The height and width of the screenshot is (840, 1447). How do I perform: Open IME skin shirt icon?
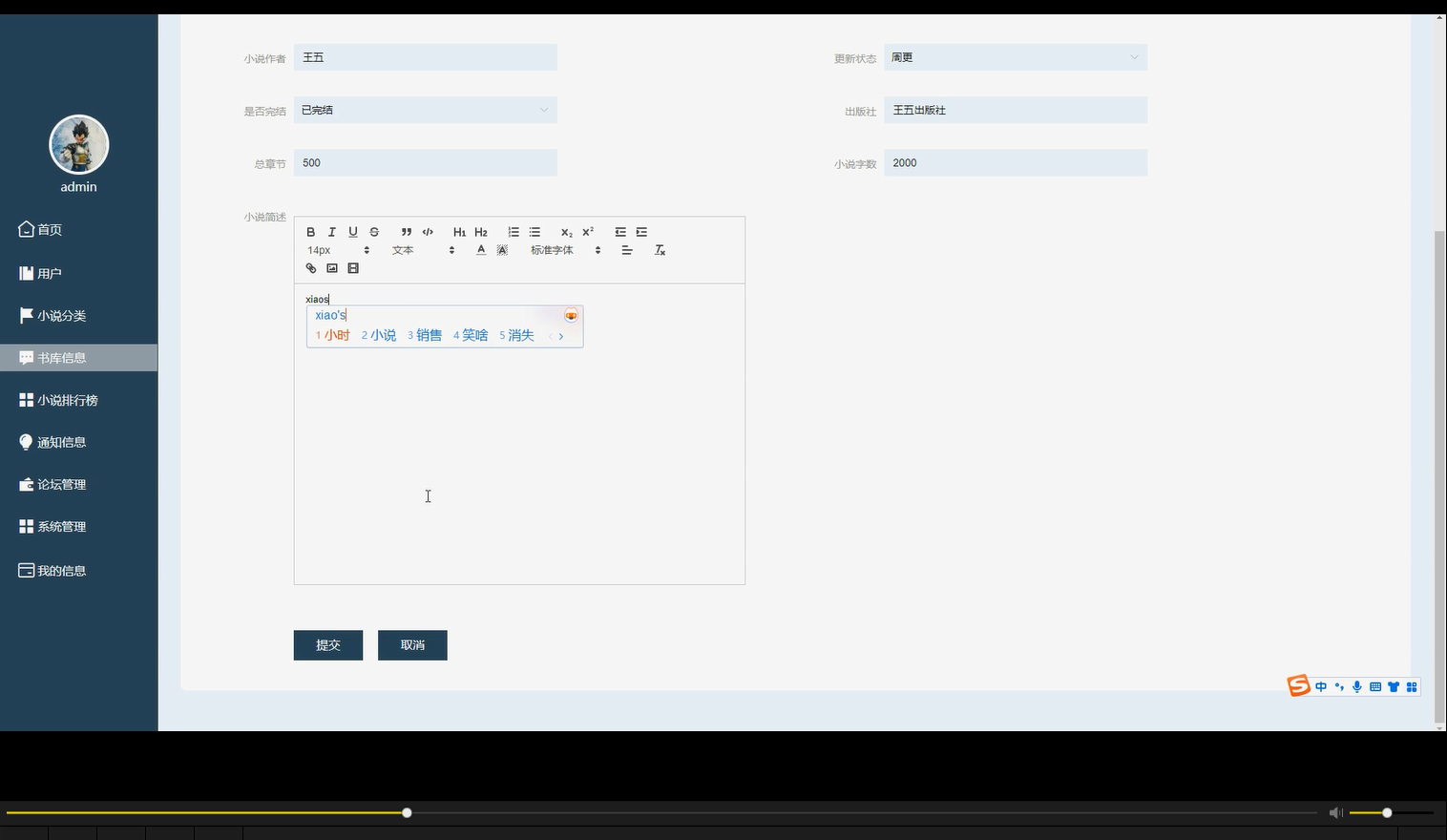pos(1394,686)
